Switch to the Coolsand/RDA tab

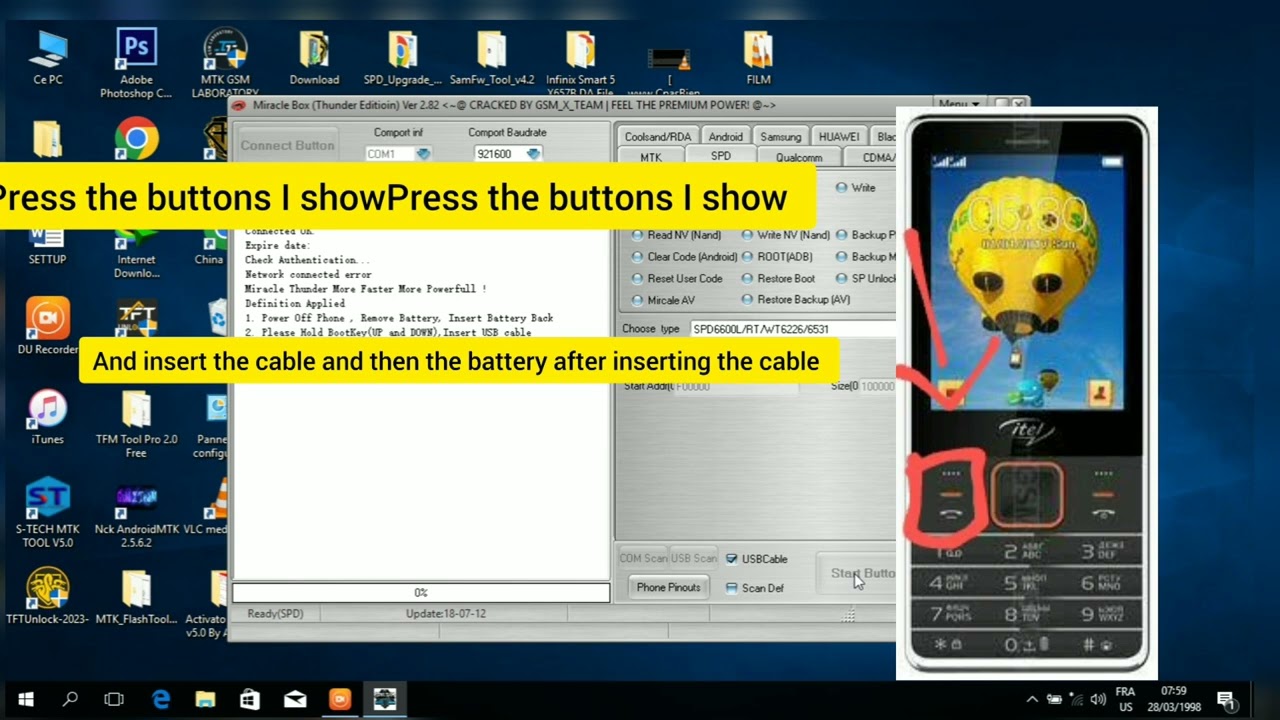click(x=657, y=137)
